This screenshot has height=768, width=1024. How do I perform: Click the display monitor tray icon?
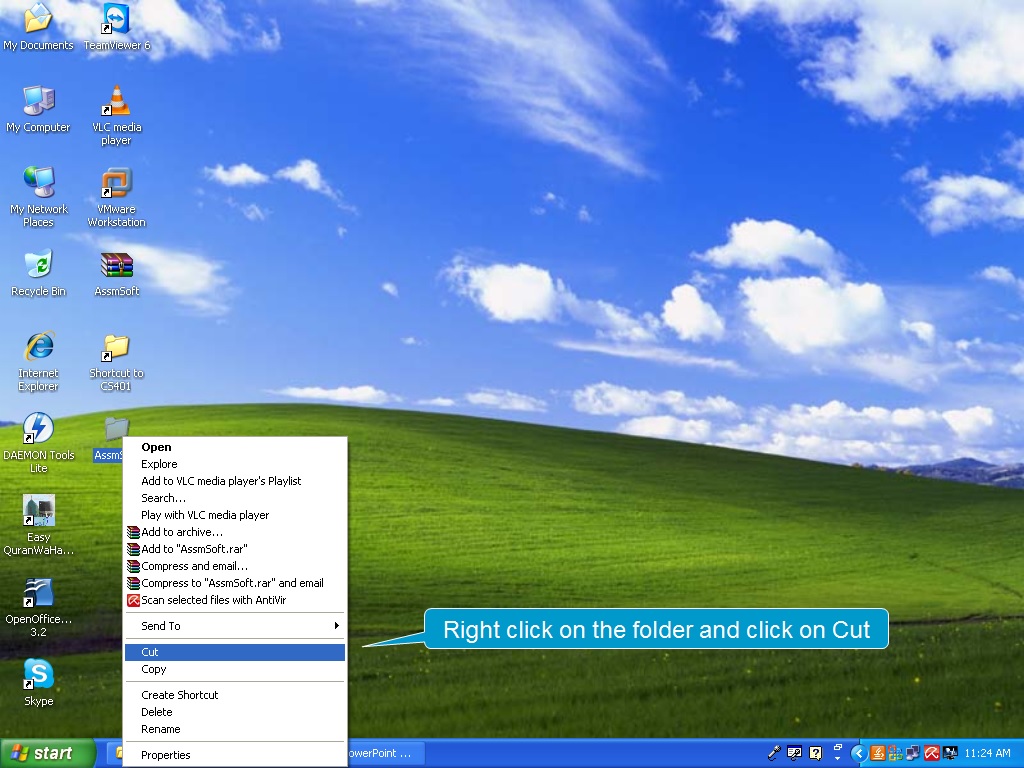[949, 753]
